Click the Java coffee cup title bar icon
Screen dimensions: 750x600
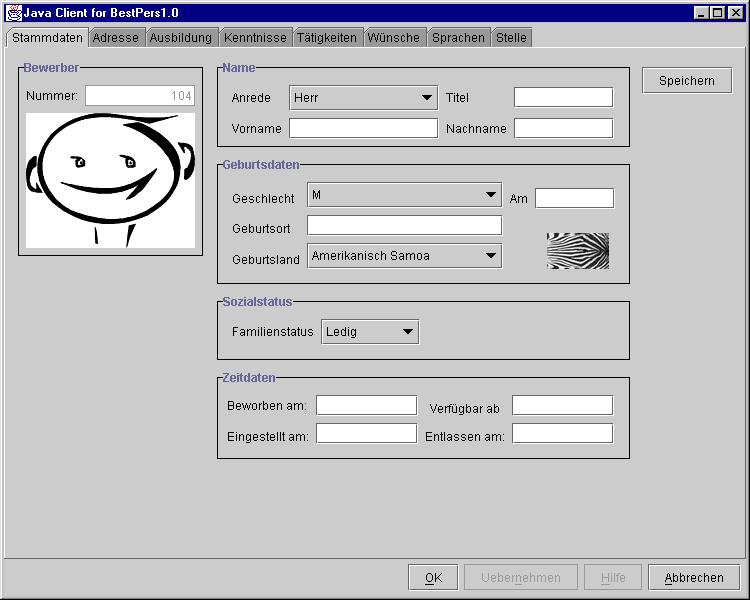click(x=14, y=12)
